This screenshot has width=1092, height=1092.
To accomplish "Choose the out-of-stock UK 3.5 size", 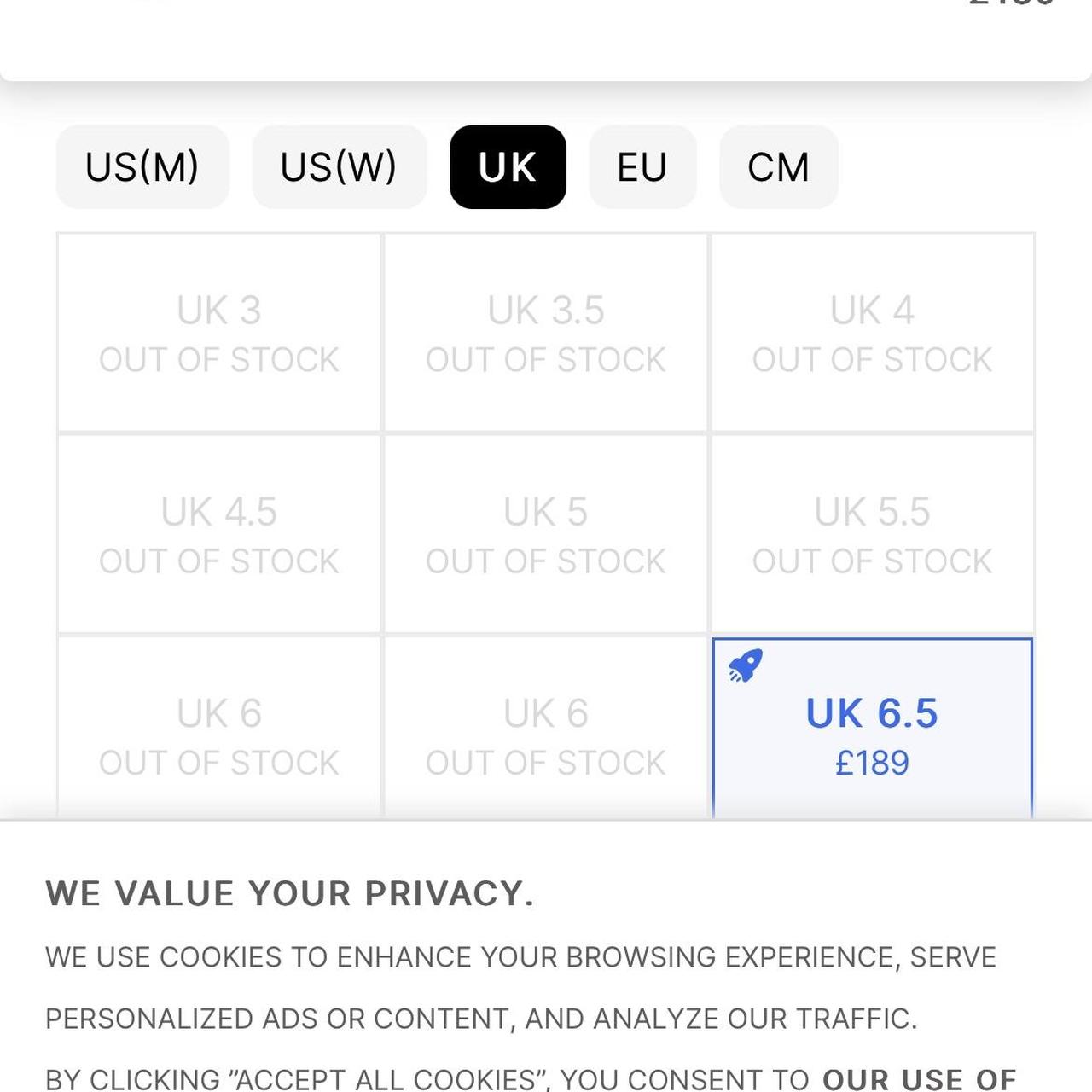I will pyautogui.click(x=546, y=333).
